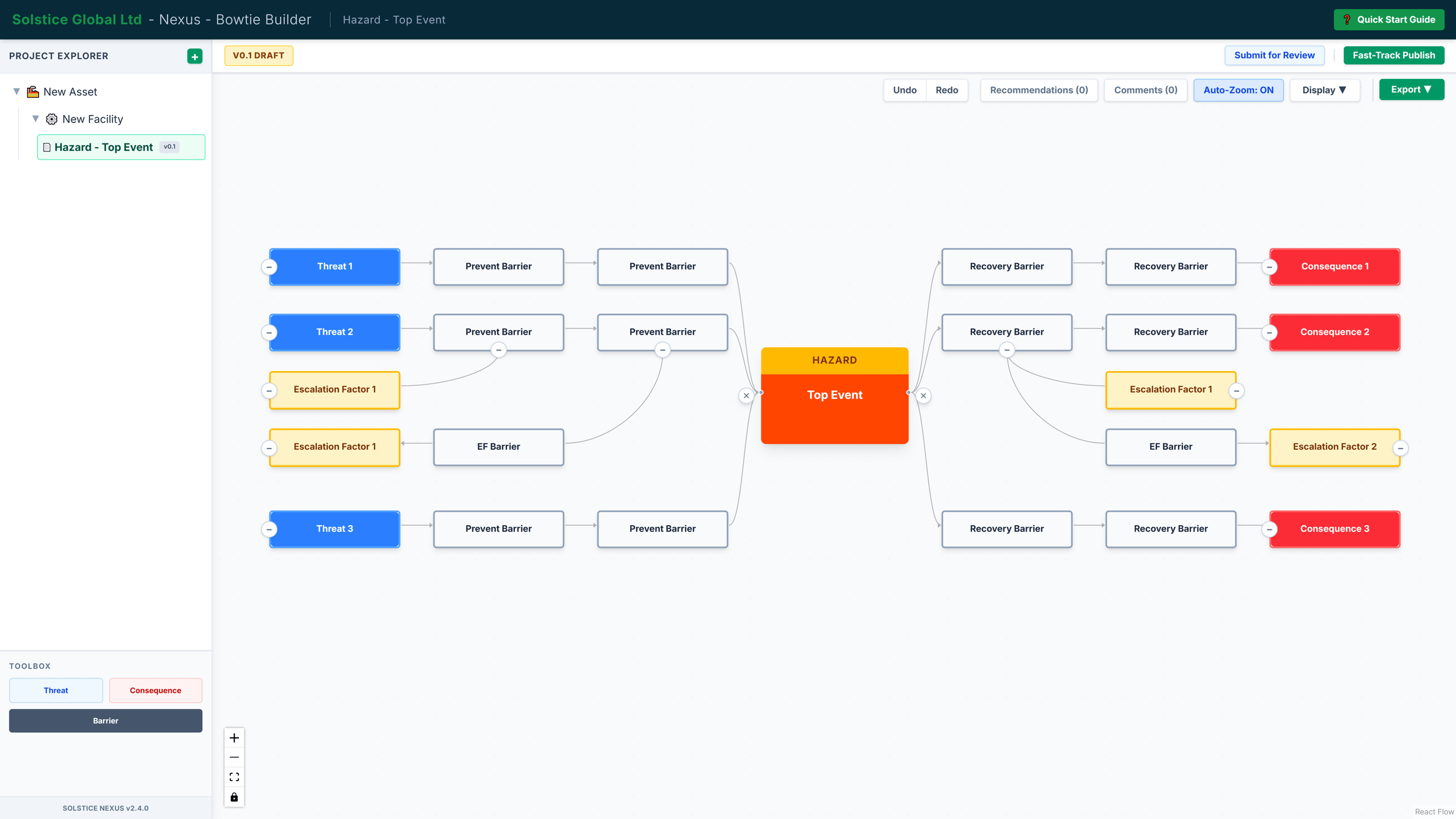Screen dimensions: 1456x819
Task: Click the X icon right of Top Event
Action: click(924, 396)
